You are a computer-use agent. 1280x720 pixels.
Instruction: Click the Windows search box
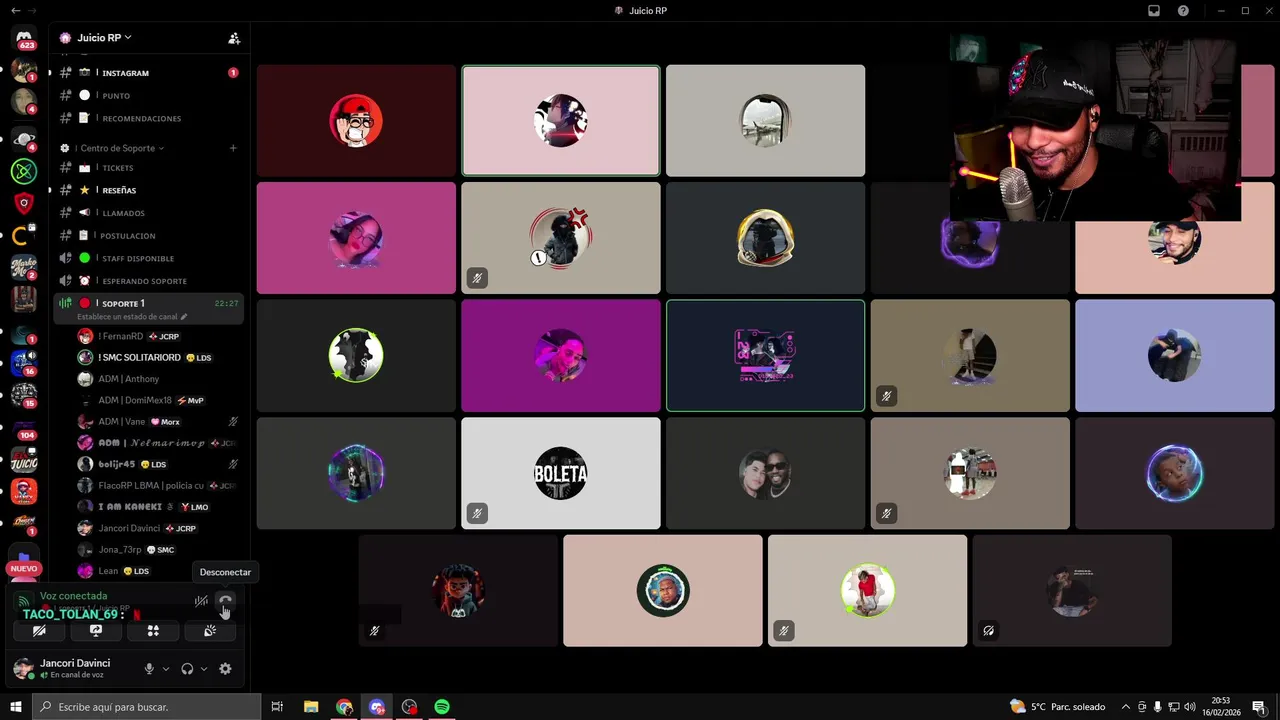coord(146,707)
